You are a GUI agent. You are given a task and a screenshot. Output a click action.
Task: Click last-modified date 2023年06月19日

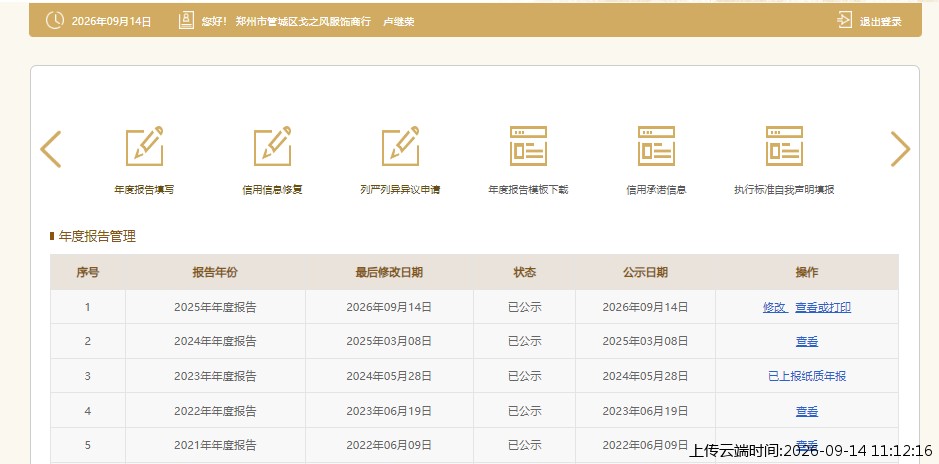(x=389, y=411)
